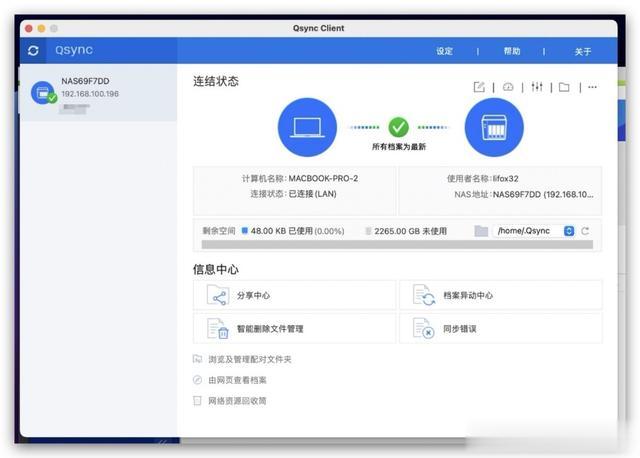
Task: Open the 关于 about menu
Action: pos(582,52)
